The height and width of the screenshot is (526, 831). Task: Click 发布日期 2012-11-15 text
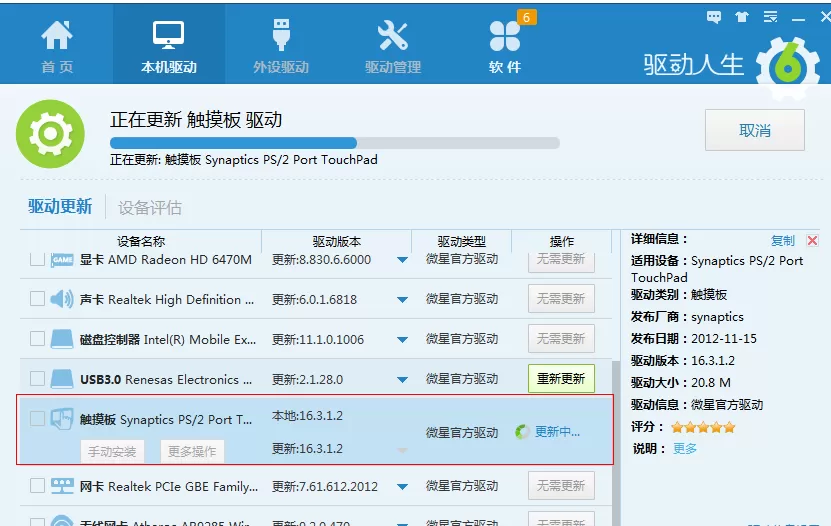(x=694, y=338)
